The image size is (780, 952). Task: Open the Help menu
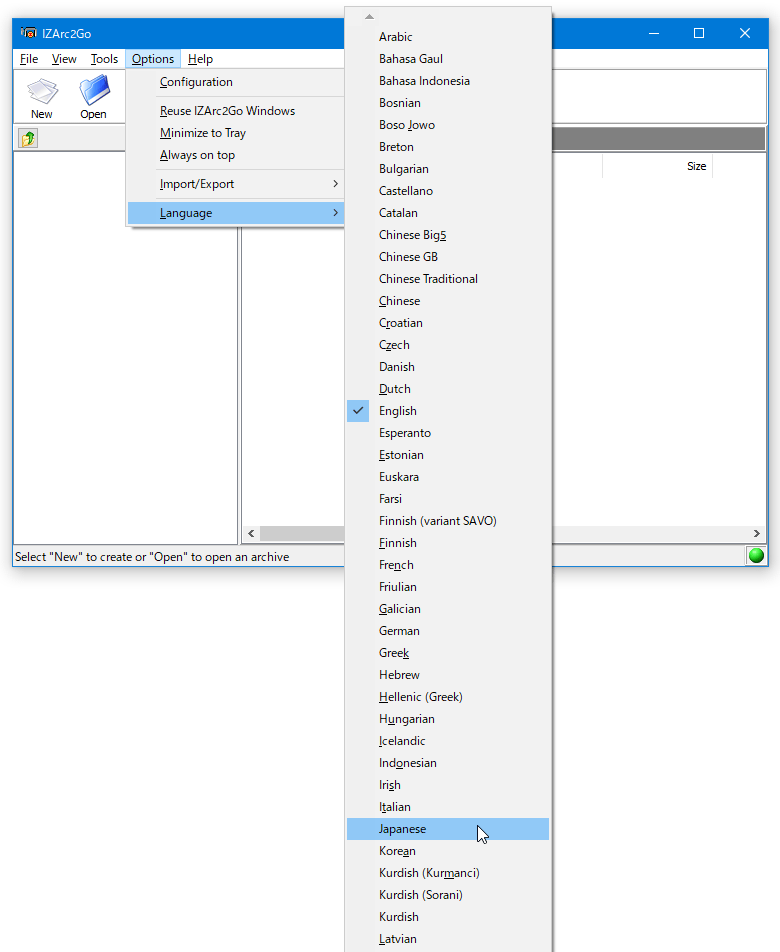pos(200,59)
